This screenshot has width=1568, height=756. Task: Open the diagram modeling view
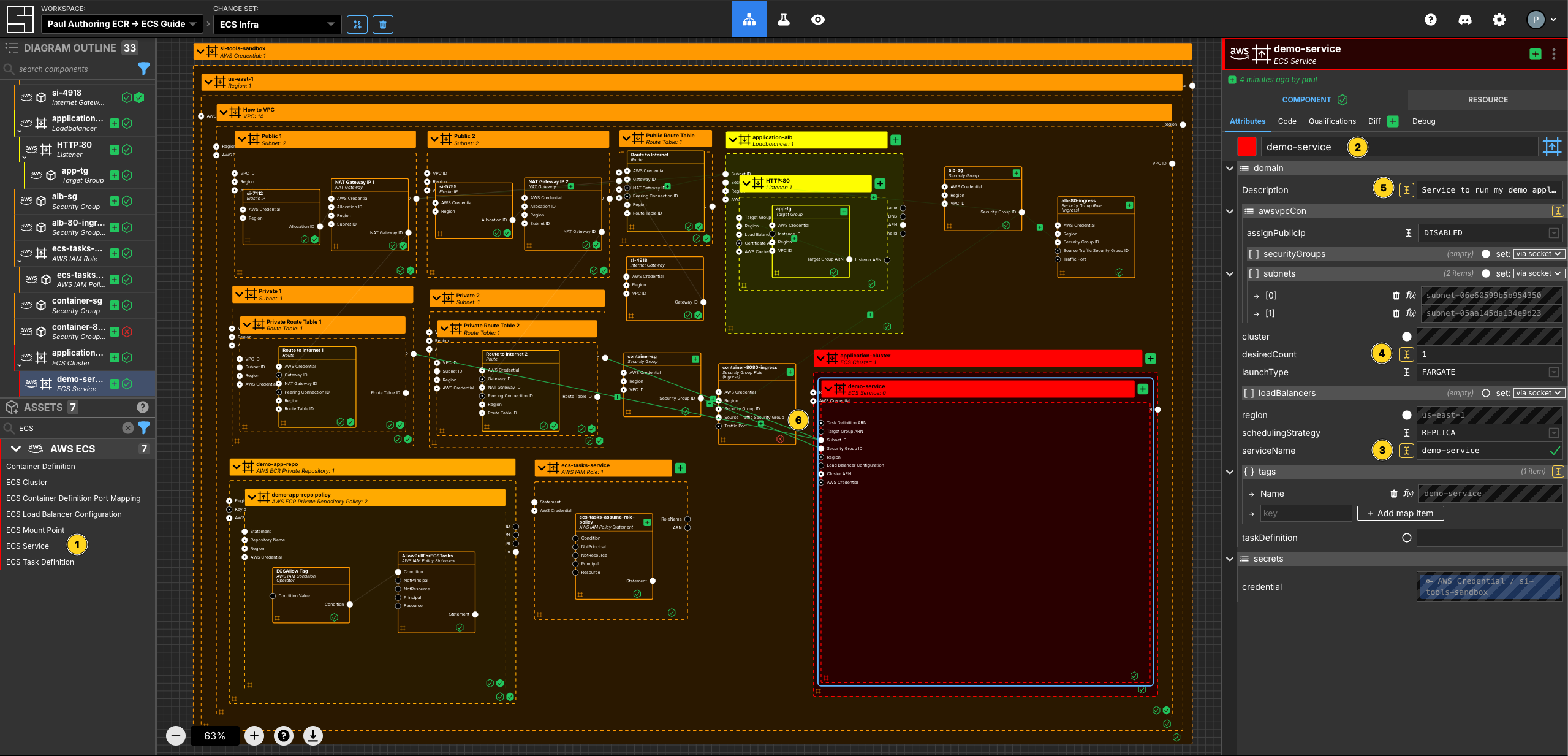click(x=749, y=20)
